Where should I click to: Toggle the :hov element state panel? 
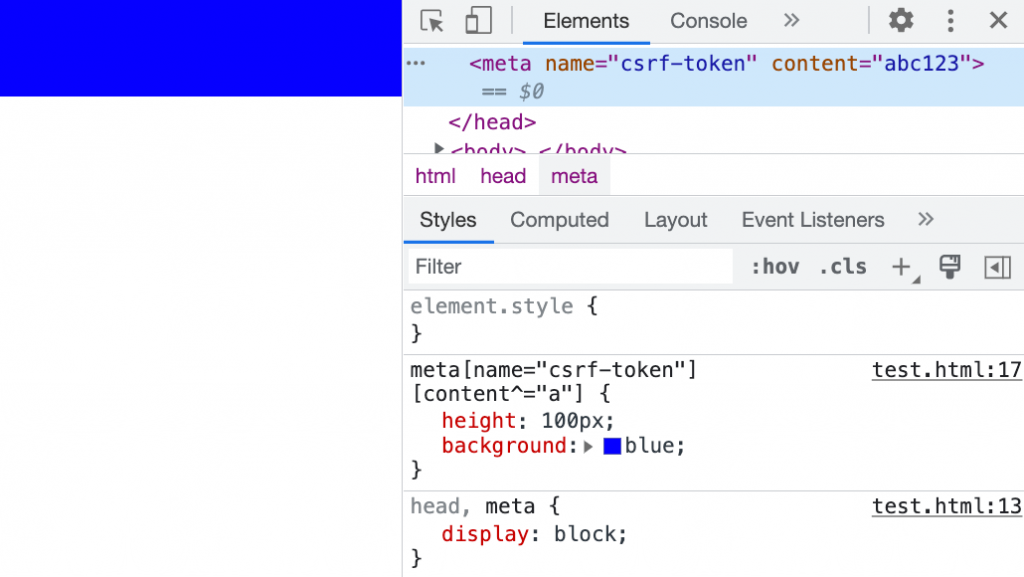pos(775,266)
